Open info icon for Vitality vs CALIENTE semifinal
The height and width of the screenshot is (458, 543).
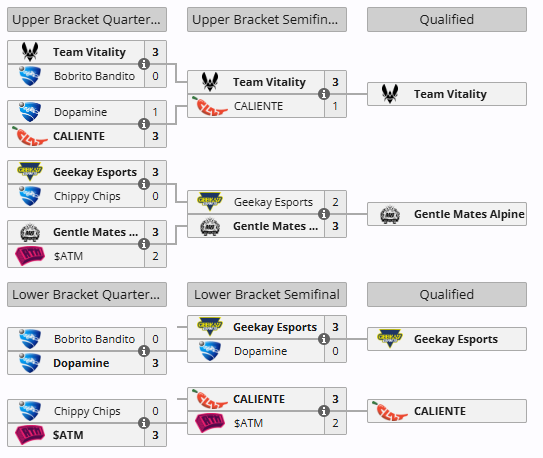pos(324,94)
